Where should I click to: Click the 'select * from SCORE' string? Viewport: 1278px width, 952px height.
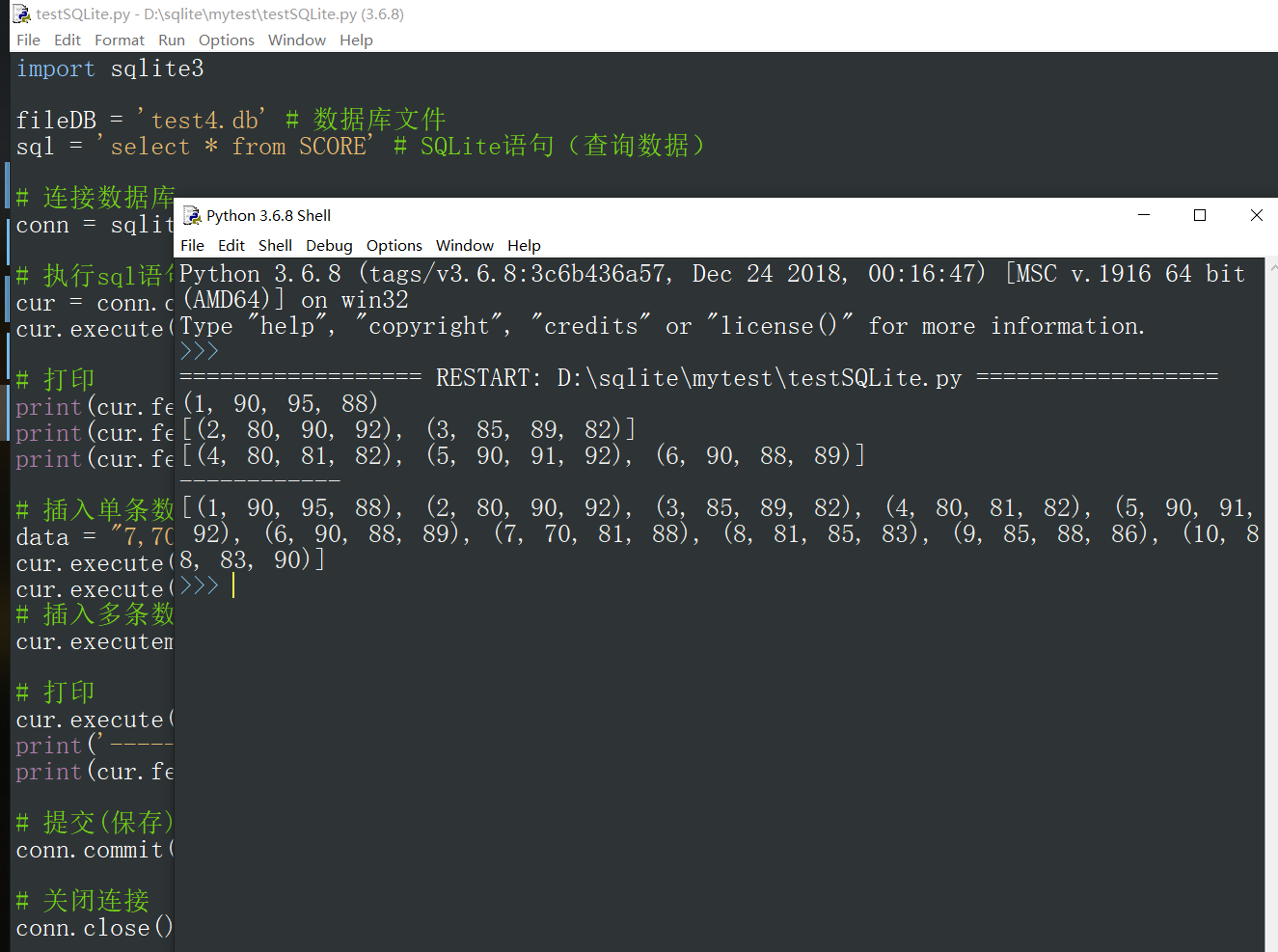tap(235, 146)
